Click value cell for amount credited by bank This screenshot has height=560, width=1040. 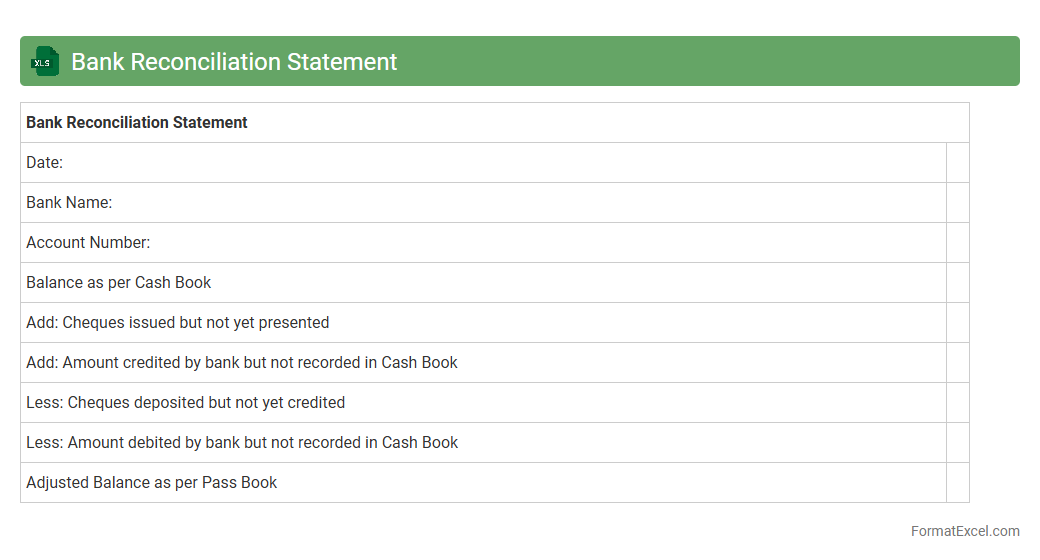point(957,363)
